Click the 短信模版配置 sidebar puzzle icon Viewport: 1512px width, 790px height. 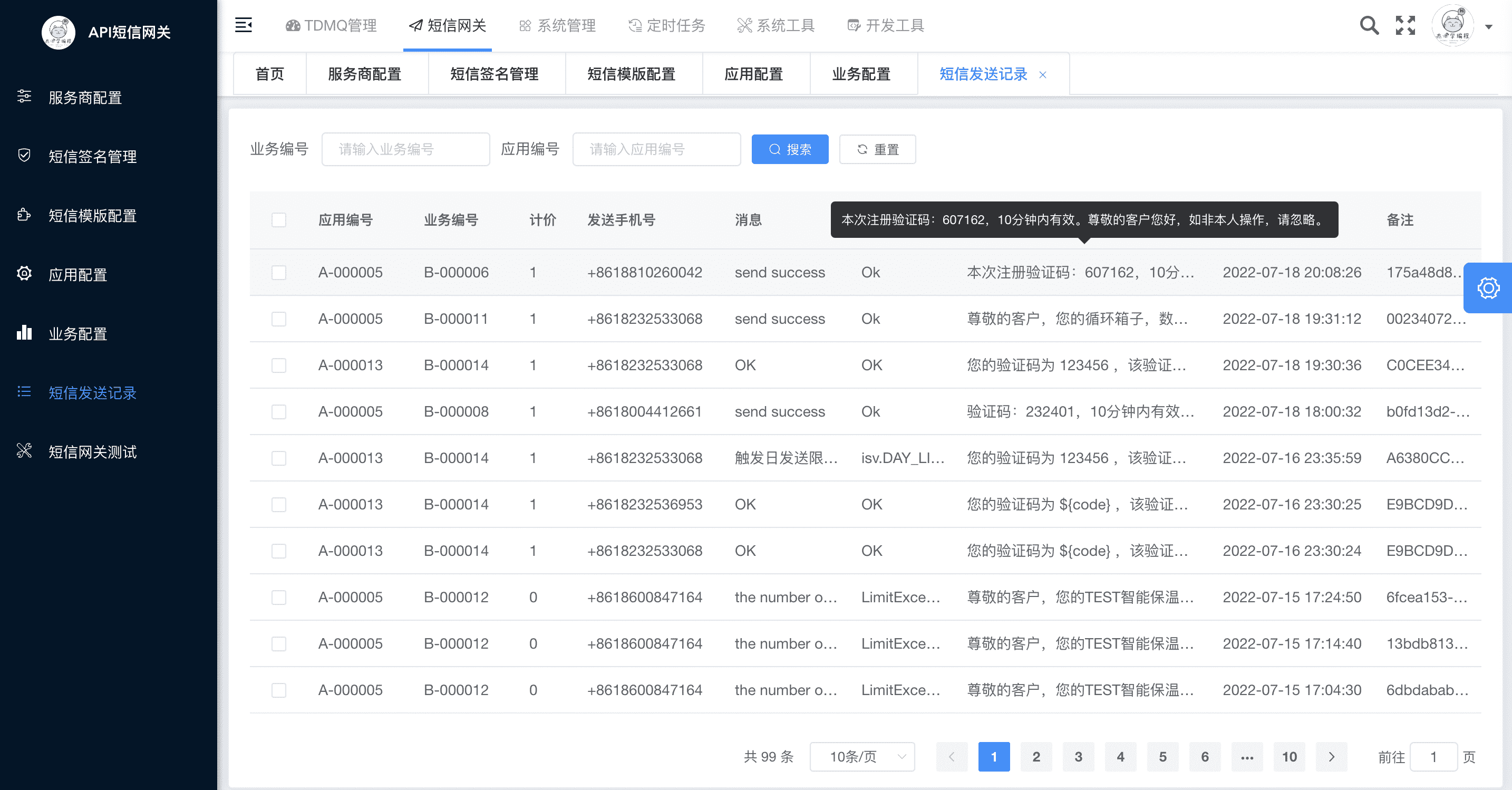tap(24, 215)
